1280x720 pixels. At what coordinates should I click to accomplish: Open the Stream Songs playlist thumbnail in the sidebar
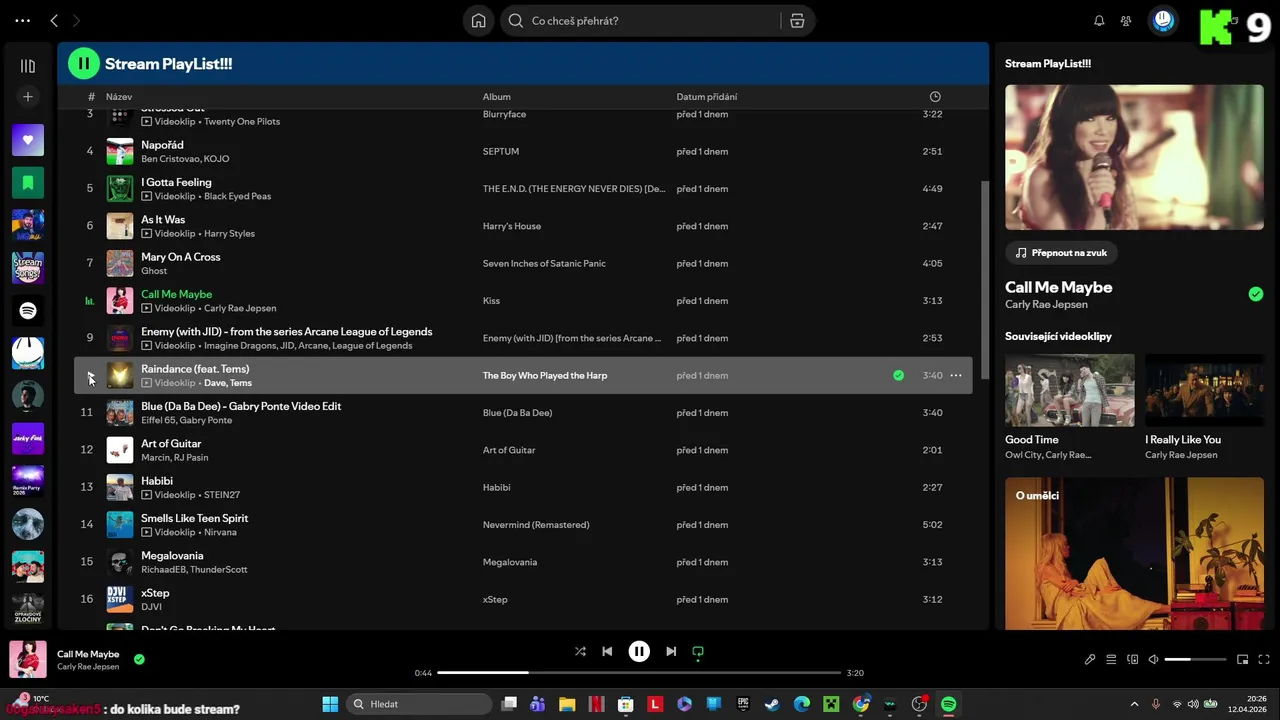click(x=28, y=268)
